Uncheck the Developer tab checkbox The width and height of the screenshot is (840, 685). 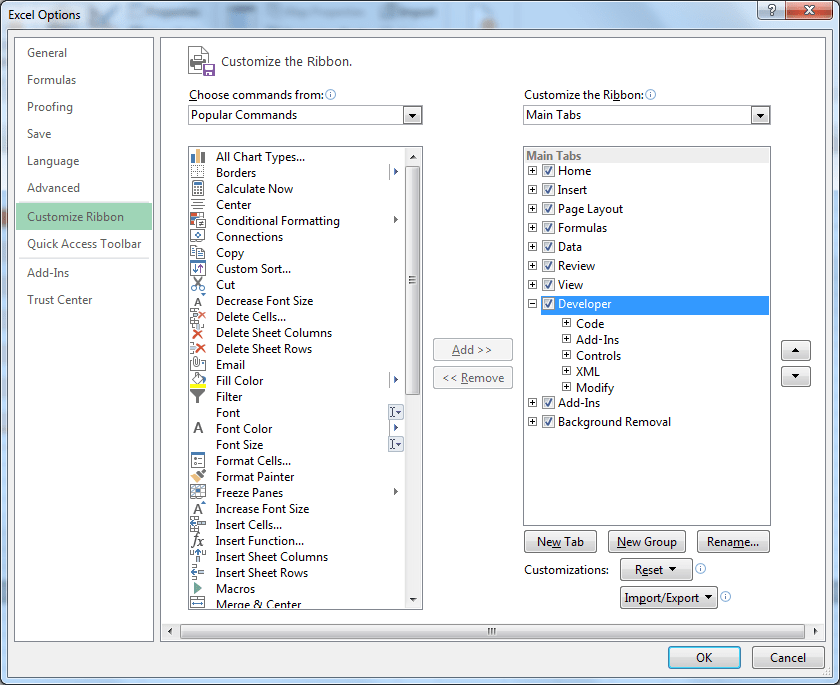click(x=548, y=304)
